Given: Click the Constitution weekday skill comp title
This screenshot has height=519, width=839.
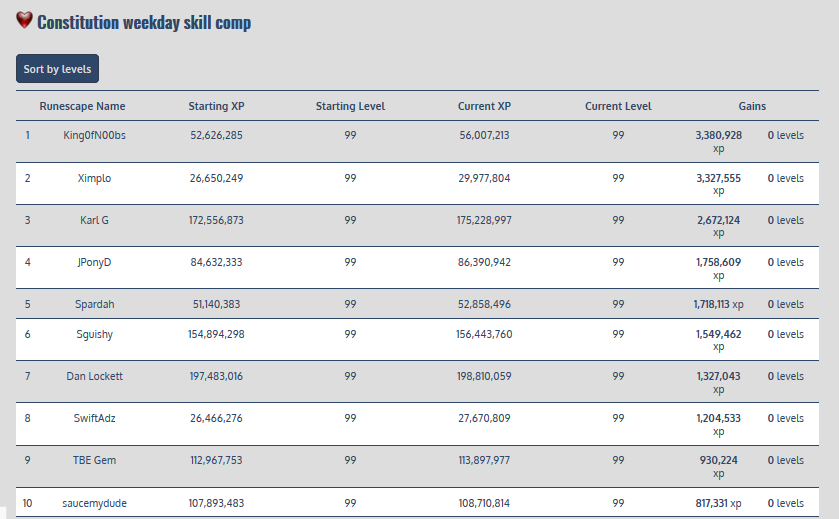Looking at the screenshot, I should click(x=144, y=22).
